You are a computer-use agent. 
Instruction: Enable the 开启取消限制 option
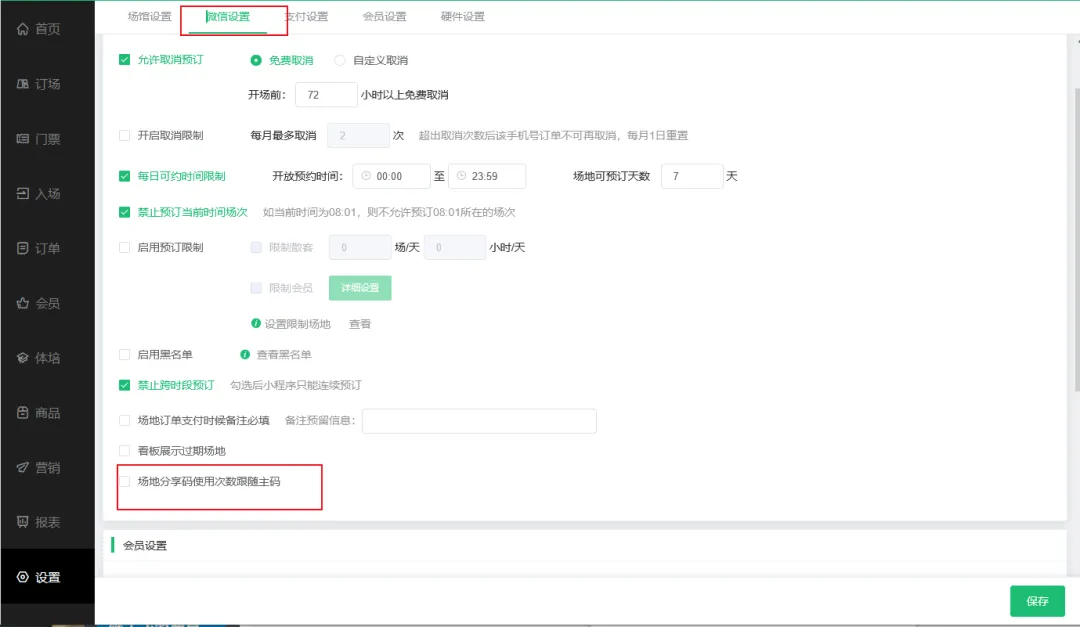[x=124, y=133]
